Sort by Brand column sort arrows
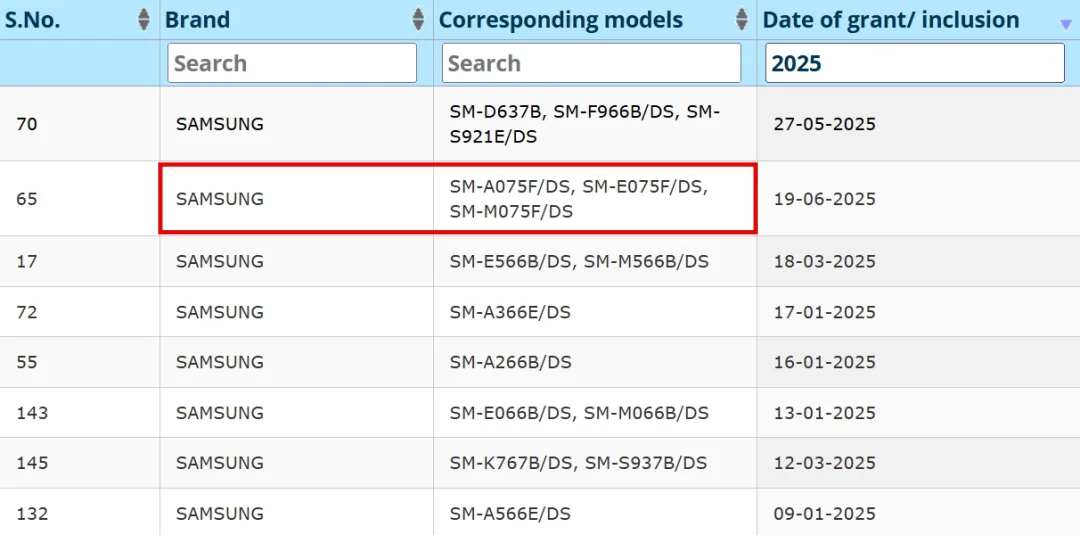Viewport: 1080px width, 535px height. pos(418,19)
